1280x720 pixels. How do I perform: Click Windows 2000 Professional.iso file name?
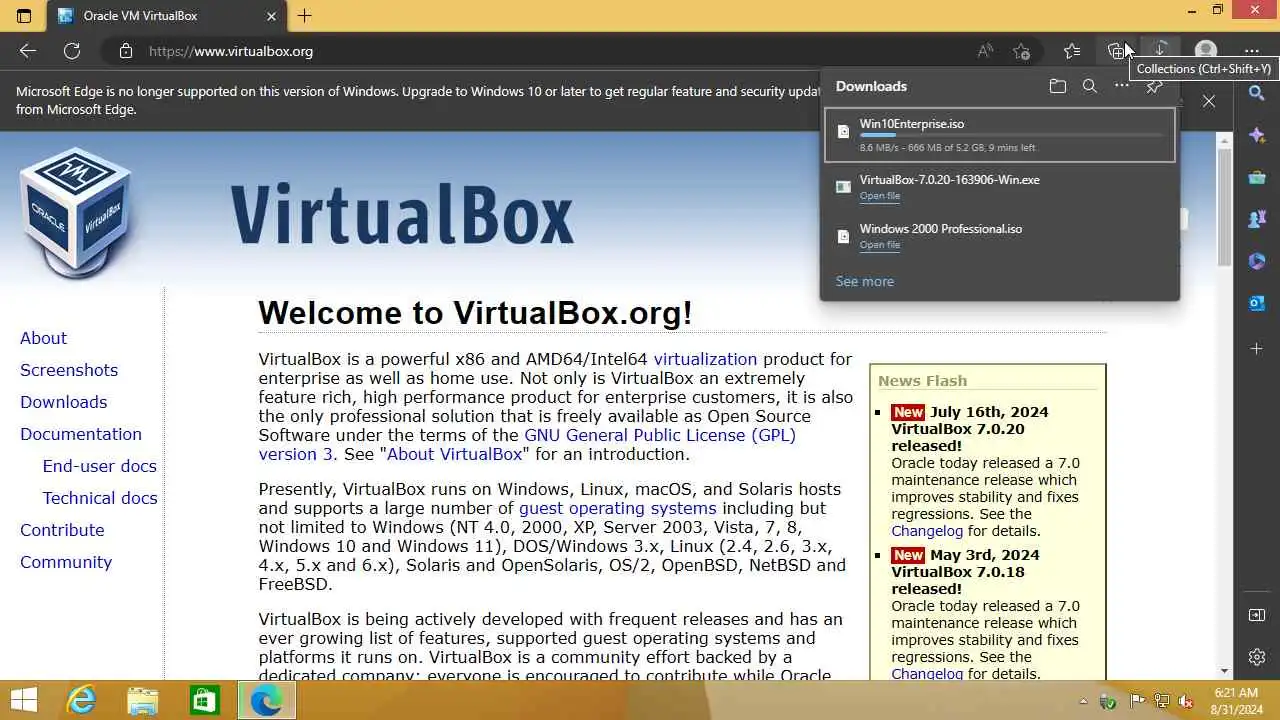coord(941,229)
